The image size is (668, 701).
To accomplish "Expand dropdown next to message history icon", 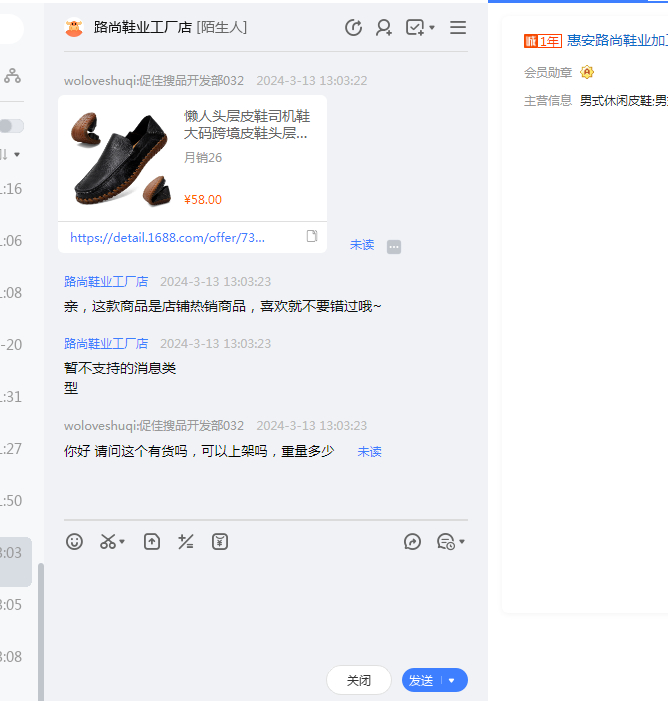I will (462, 542).
